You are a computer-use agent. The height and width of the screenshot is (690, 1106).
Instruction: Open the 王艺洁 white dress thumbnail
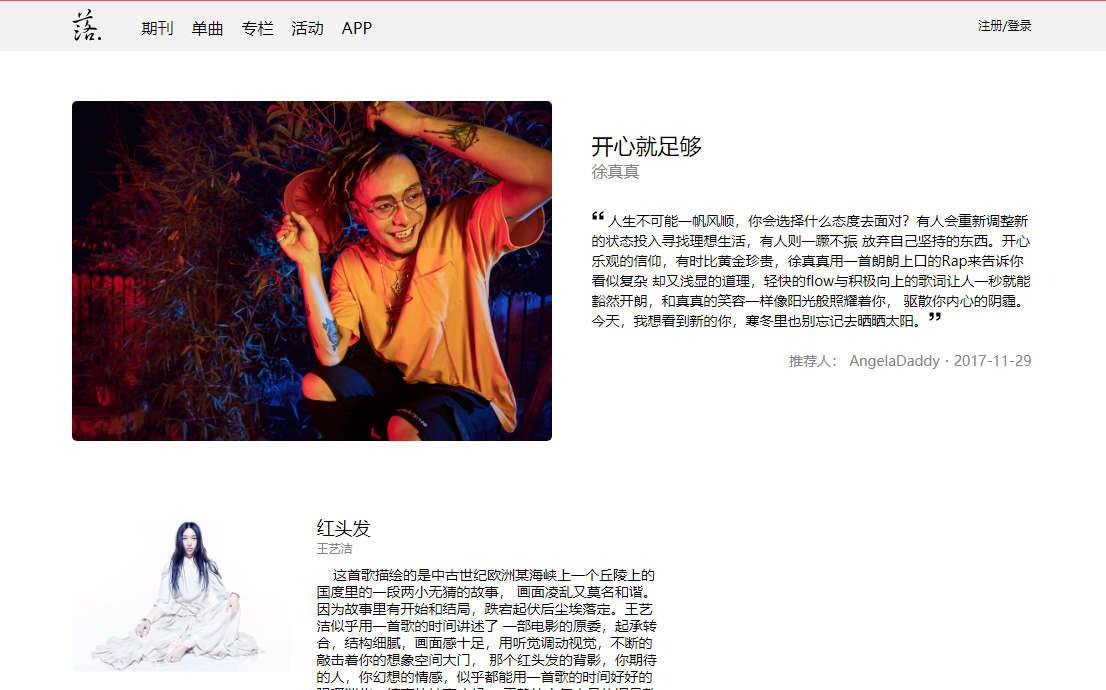pos(181,595)
